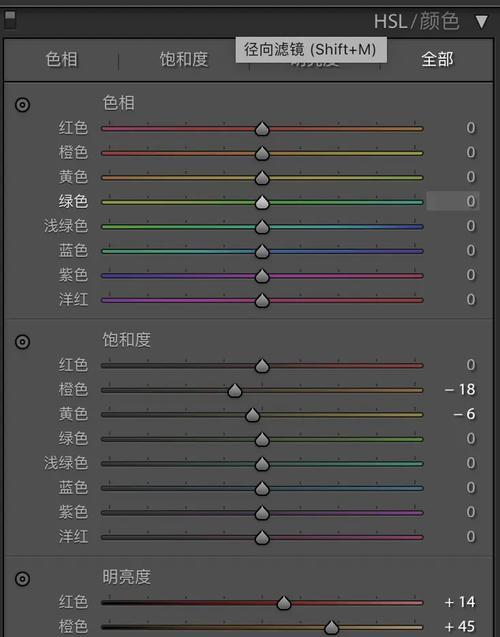This screenshot has height=637, width=500.
Task: Click the 黄色 hue slider handle
Action: (262, 178)
